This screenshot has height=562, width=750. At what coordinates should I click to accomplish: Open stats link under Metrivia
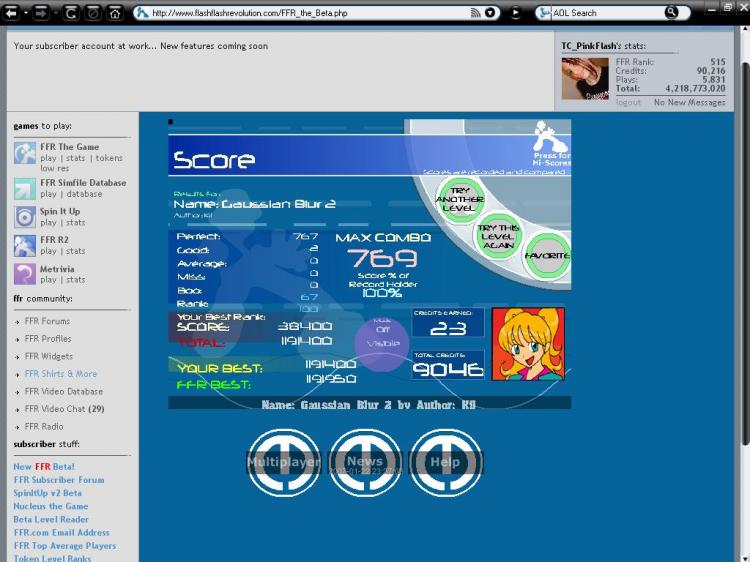(76, 279)
